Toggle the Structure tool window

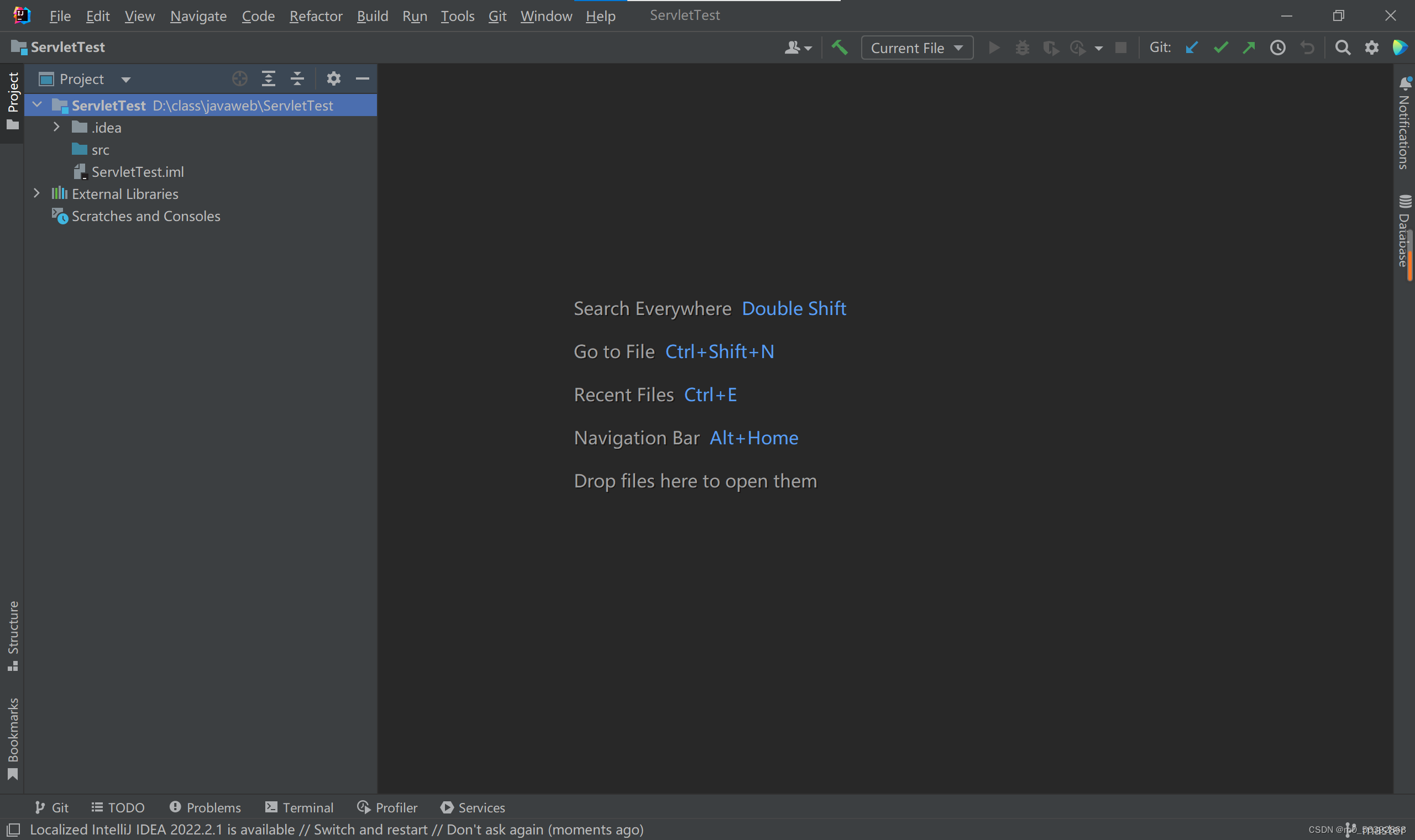click(x=13, y=635)
